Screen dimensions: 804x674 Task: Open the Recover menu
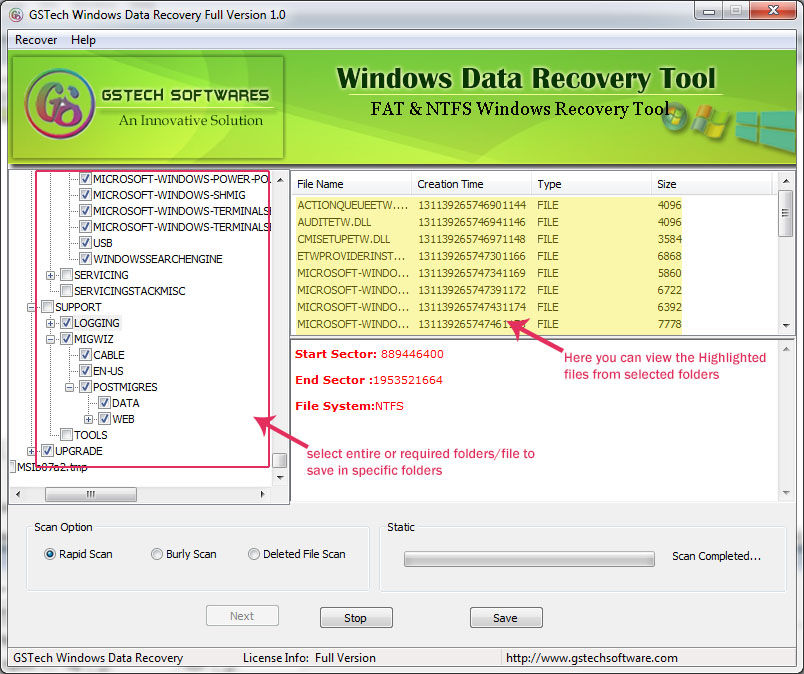[36, 40]
